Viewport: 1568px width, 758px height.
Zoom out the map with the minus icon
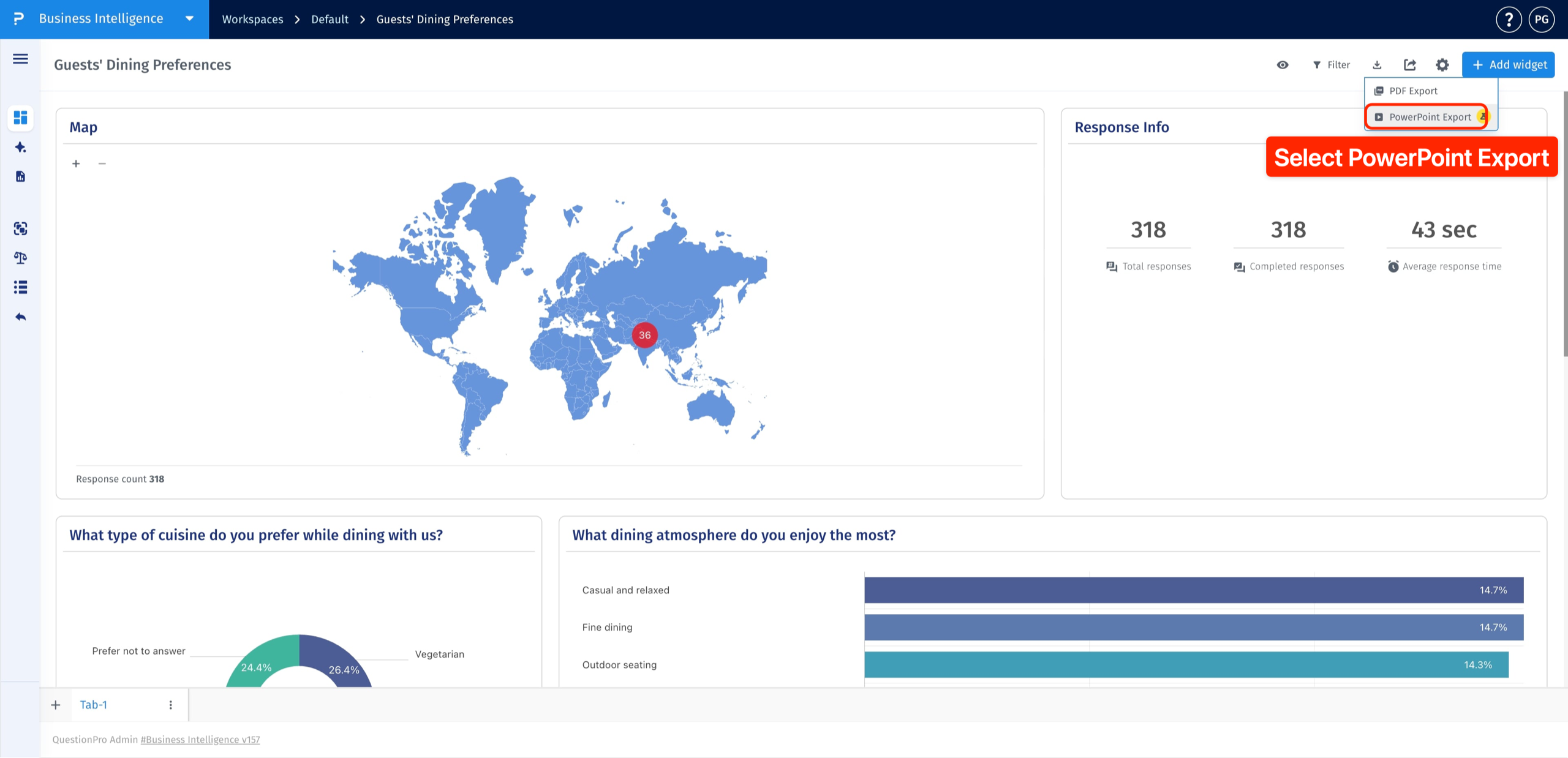(x=102, y=163)
